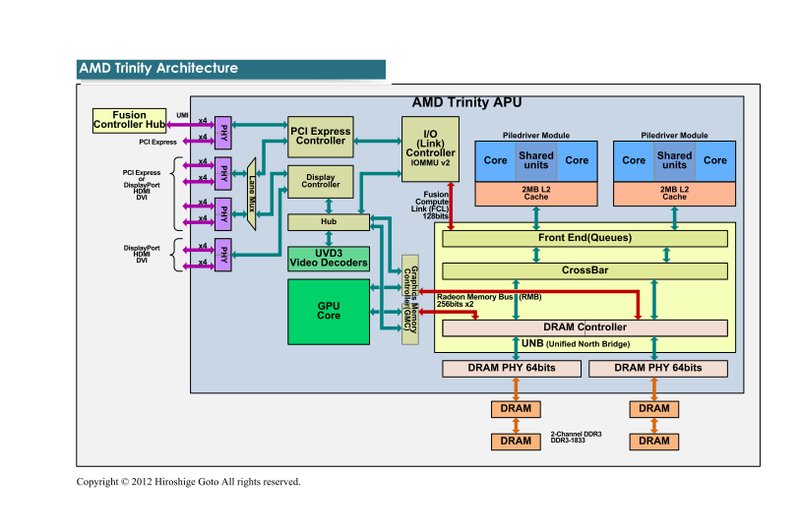Click the Fusion Controller Hub block

(x=129, y=121)
